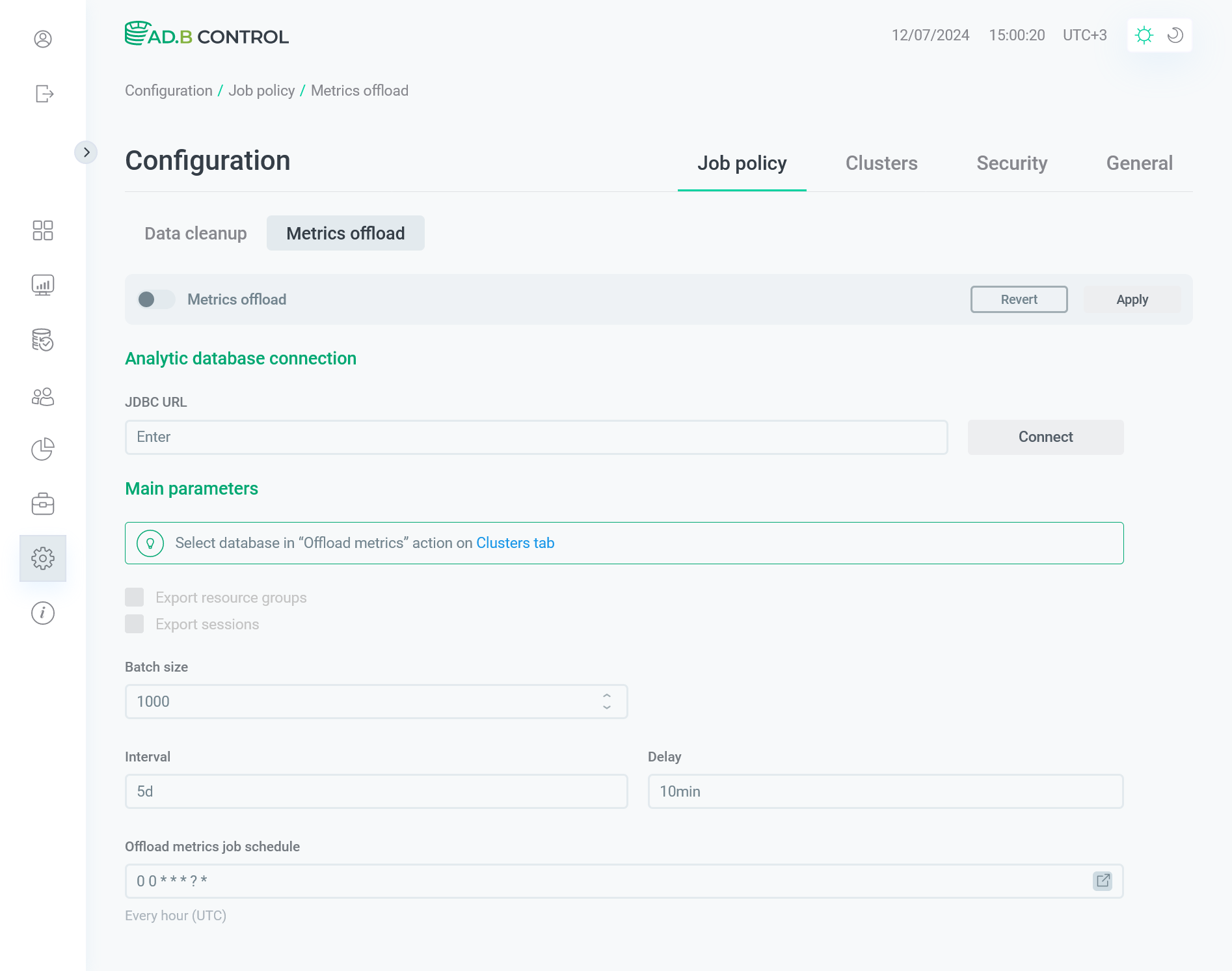Click the logout icon in the sidebar

(43, 94)
